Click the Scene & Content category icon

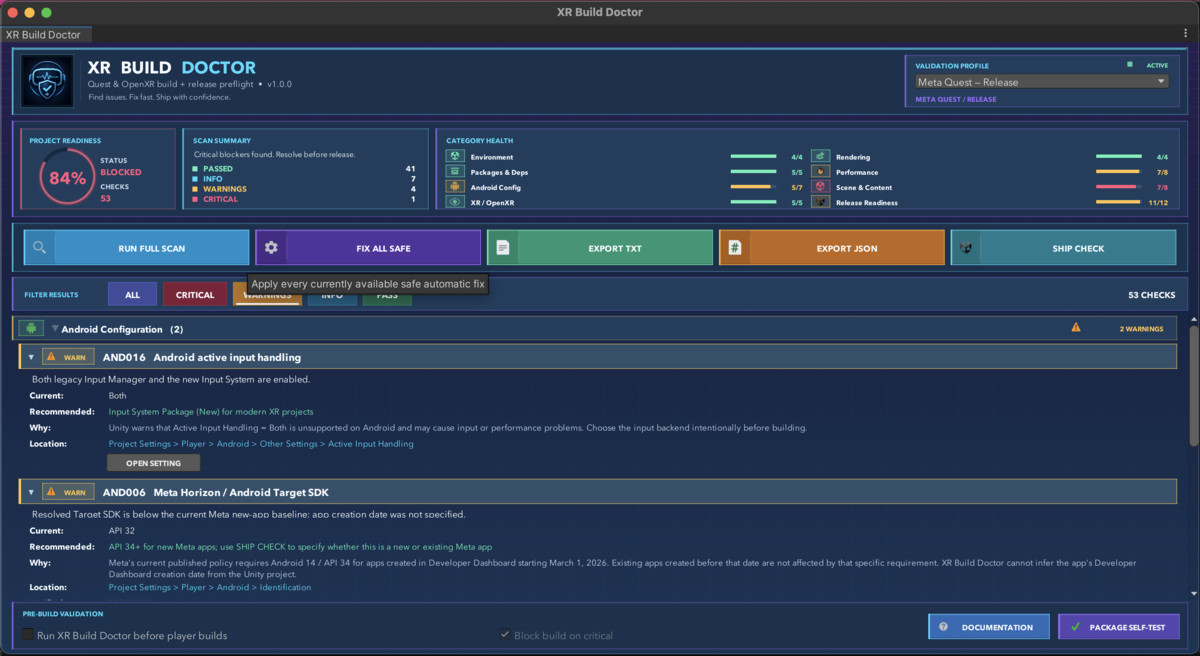pos(820,187)
